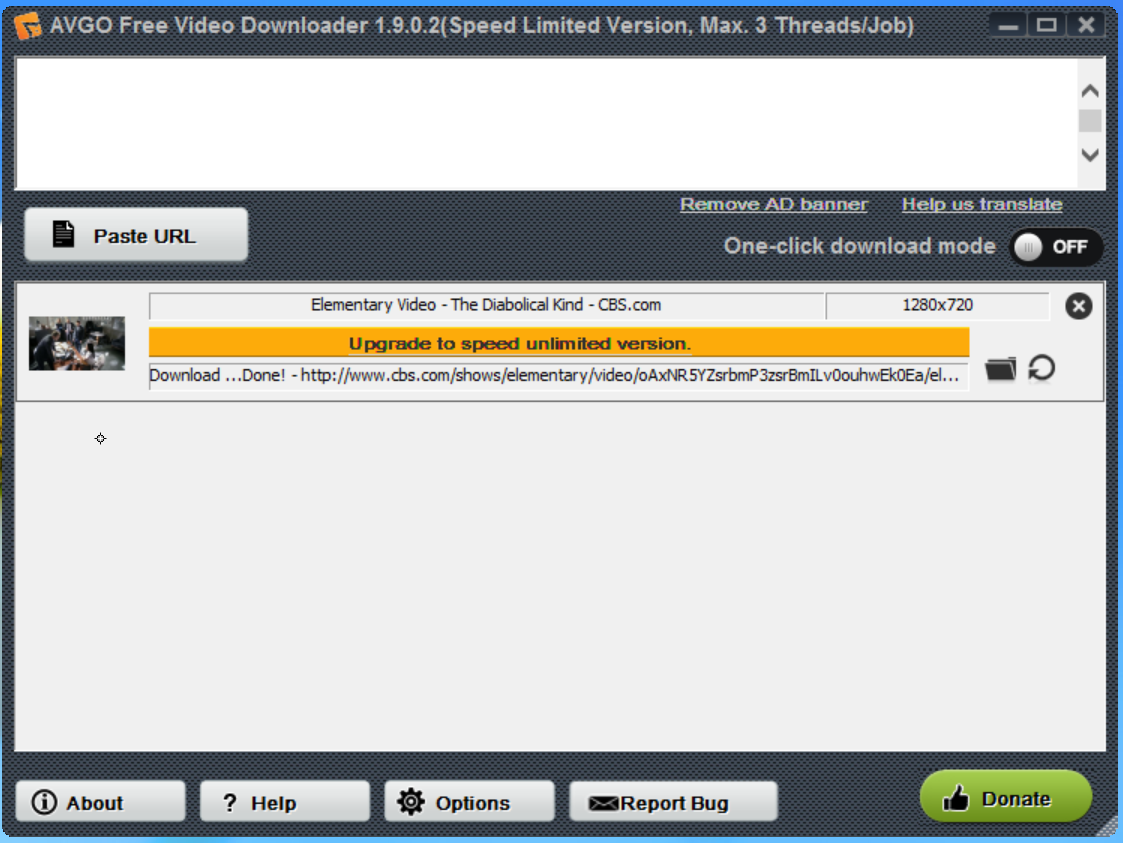1123x843 pixels.
Task: Click the One-click download mode label
Action: point(859,246)
